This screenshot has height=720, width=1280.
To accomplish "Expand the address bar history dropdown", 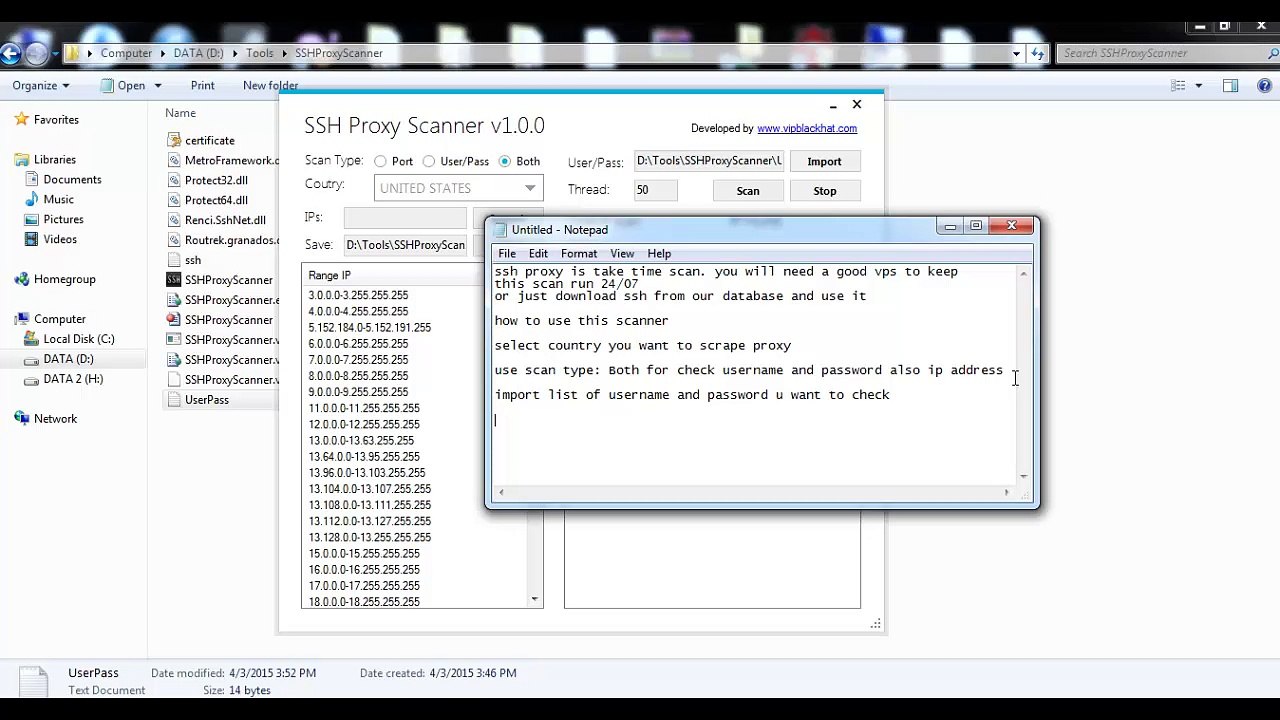I will click(x=1016, y=54).
